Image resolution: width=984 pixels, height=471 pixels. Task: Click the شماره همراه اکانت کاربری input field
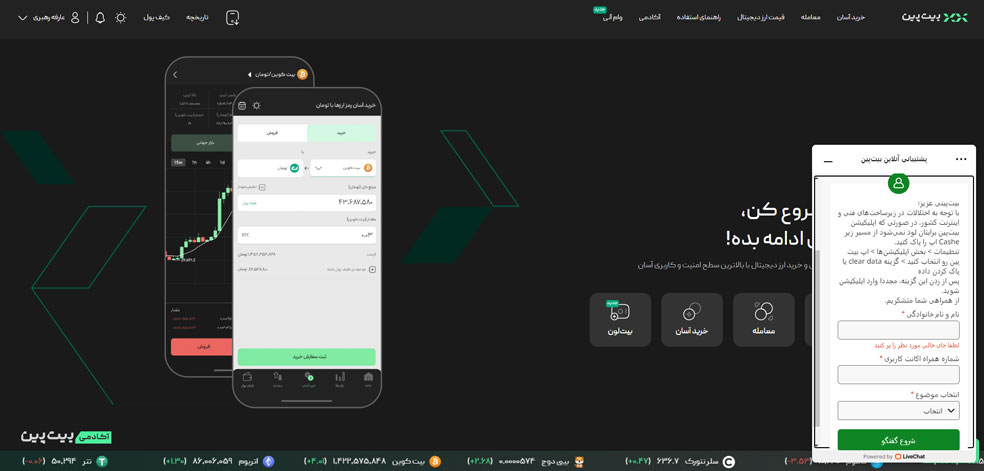click(x=898, y=375)
